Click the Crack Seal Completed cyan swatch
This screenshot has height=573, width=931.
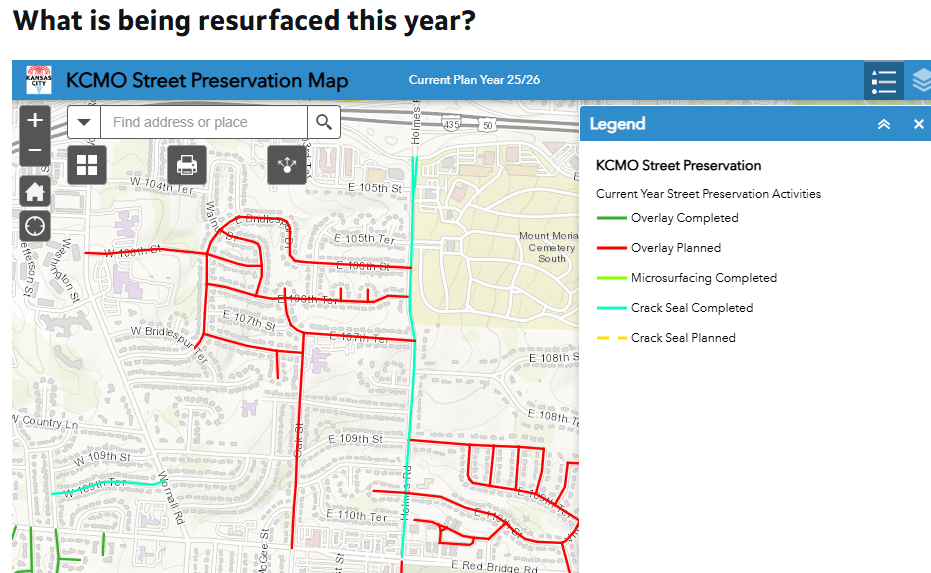(x=611, y=308)
